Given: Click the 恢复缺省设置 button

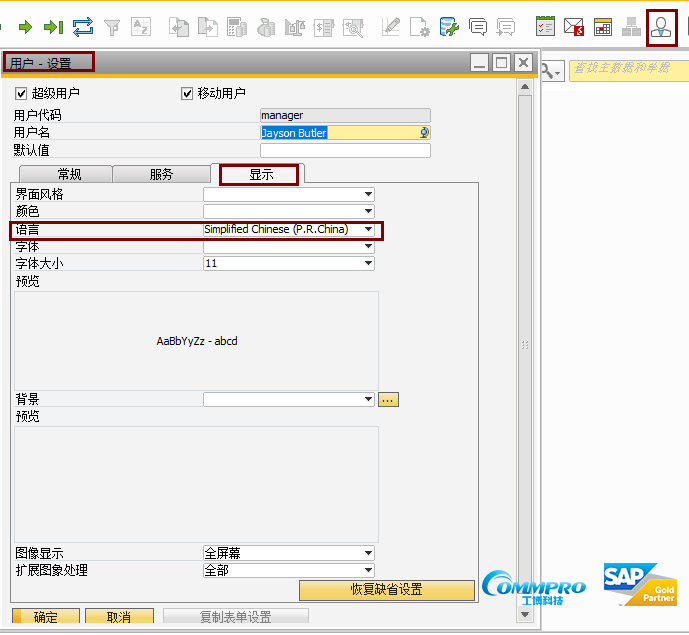Looking at the screenshot, I should click(x=400, y=590).
